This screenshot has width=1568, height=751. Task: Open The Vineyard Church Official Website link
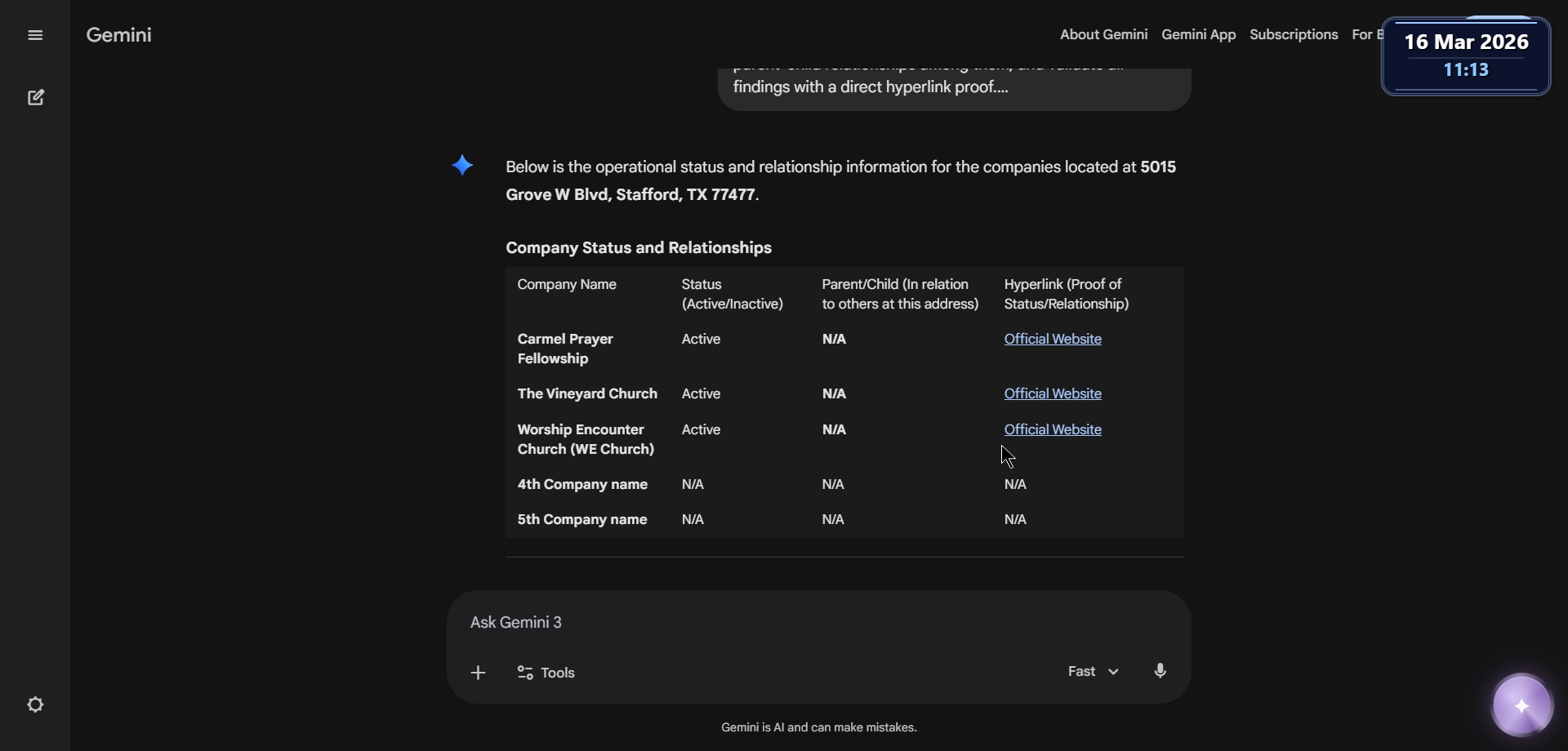1052,393
